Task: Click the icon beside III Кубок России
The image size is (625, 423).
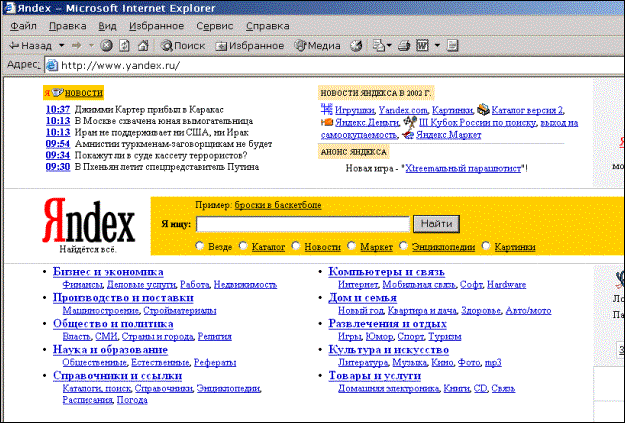Action: [x=410, y=121]
